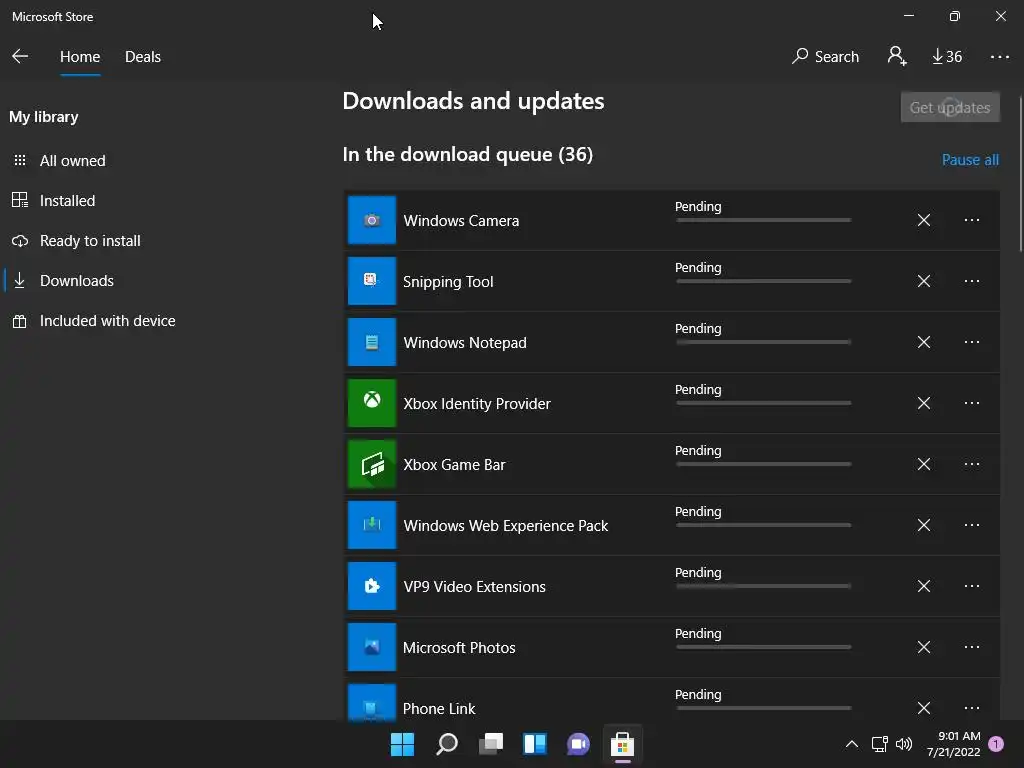Viewport: 1024px width, 768px height.
Task: Cancel the Phone Link download
Action: click(x=923, y=708)
